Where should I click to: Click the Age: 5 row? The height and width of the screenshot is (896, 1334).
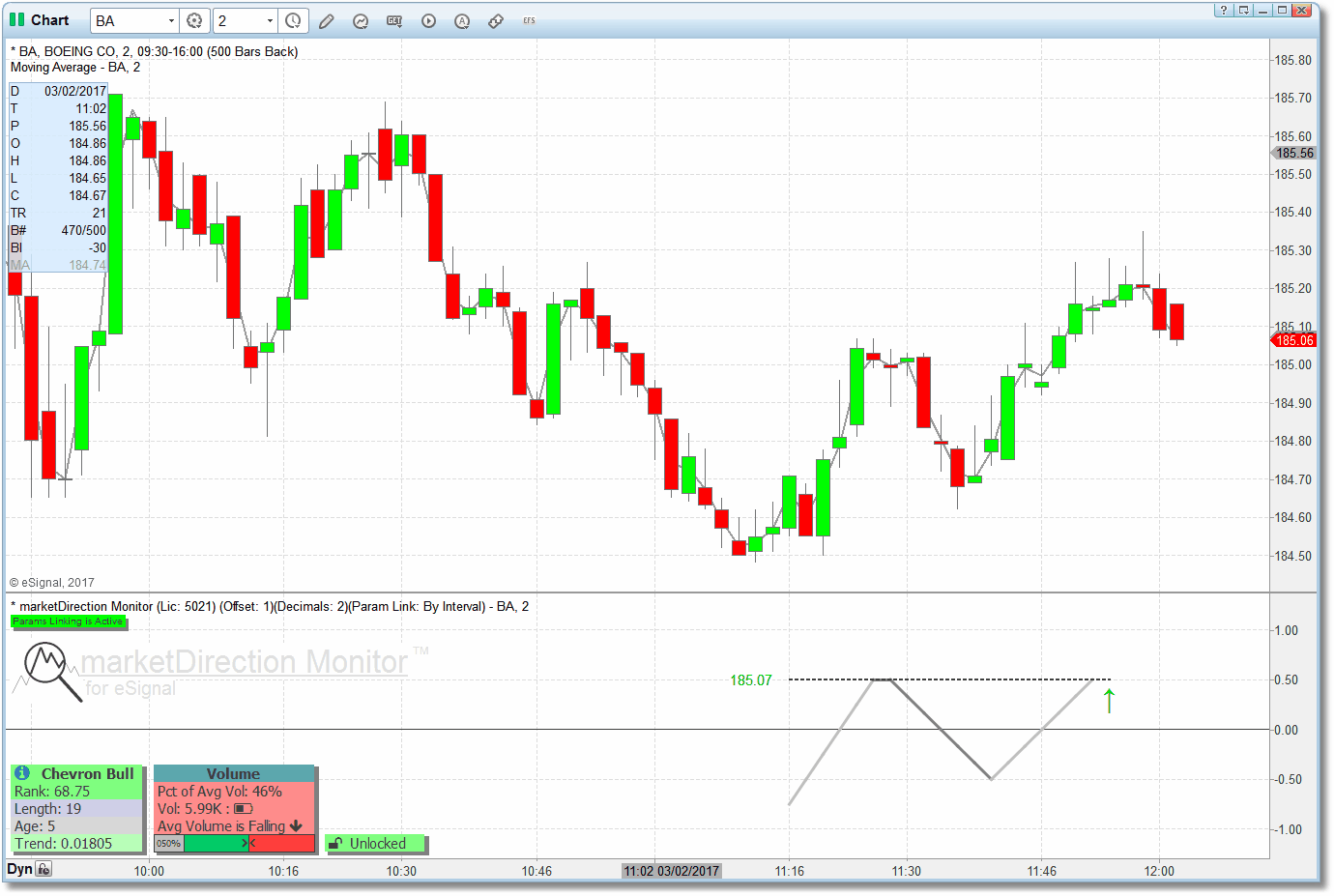coord(77,826)
